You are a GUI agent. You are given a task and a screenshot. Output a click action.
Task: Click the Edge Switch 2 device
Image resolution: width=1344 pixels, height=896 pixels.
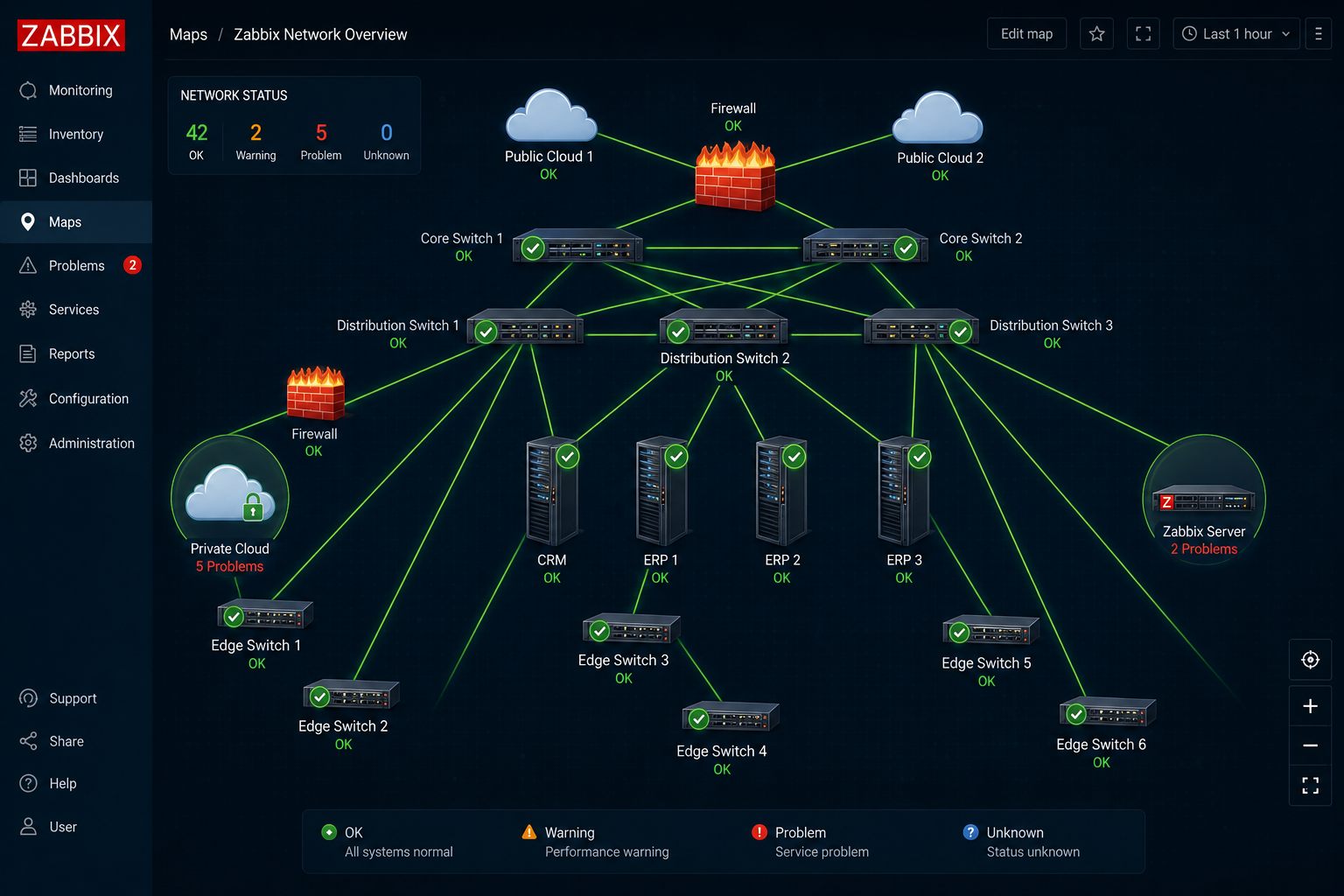click(x=351, y=695)
